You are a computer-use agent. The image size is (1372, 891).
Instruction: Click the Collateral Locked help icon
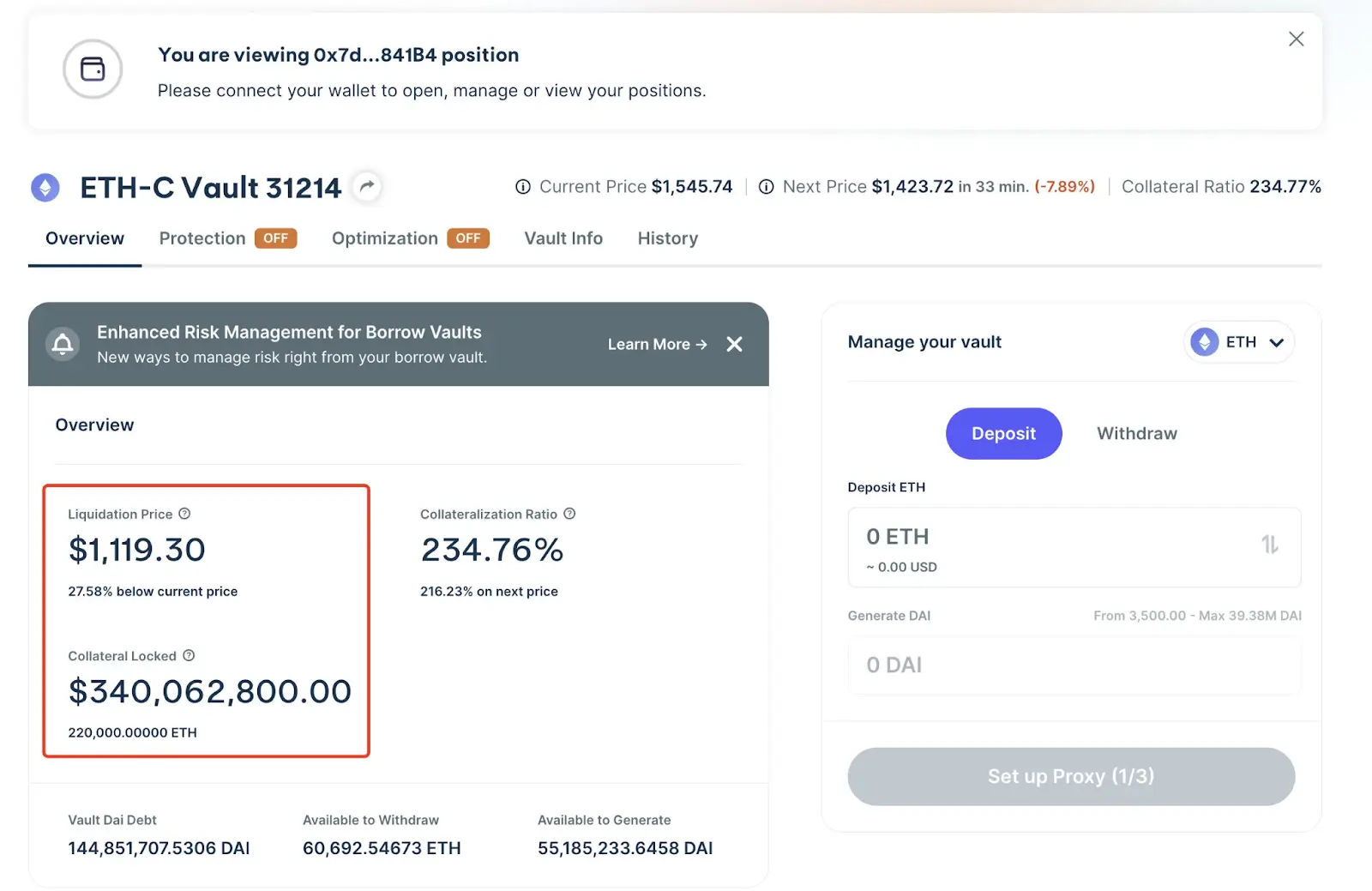click(x=189, y=655)
